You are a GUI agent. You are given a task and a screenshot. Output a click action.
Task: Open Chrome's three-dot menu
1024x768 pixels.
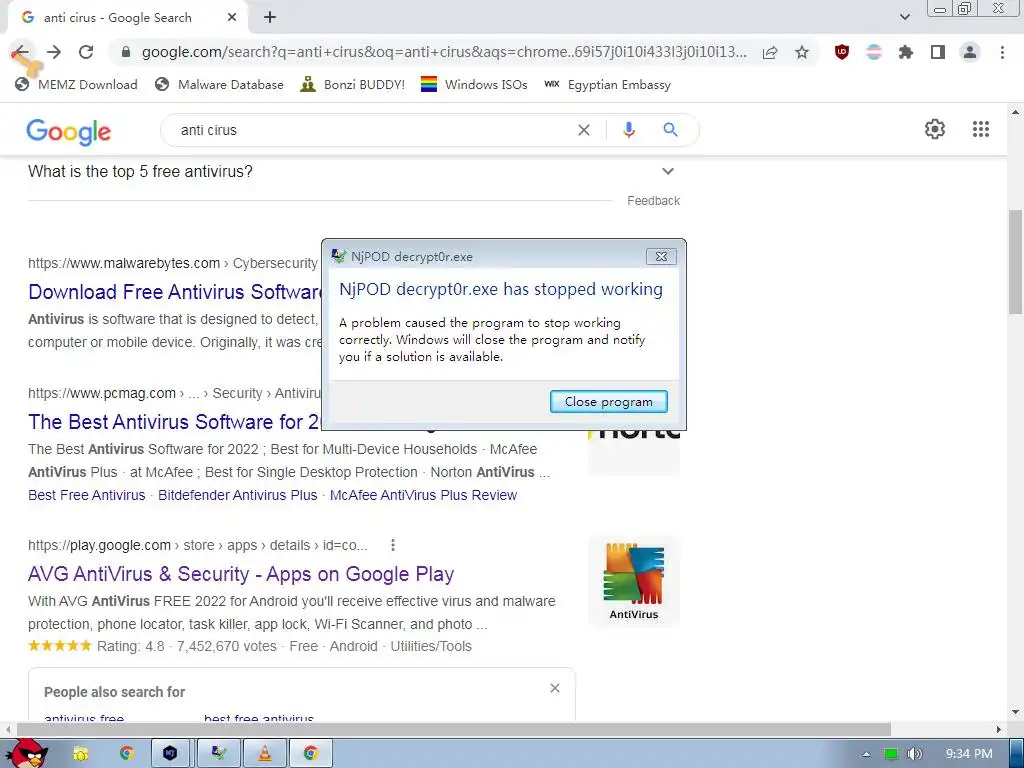[x=1002, y=52]
